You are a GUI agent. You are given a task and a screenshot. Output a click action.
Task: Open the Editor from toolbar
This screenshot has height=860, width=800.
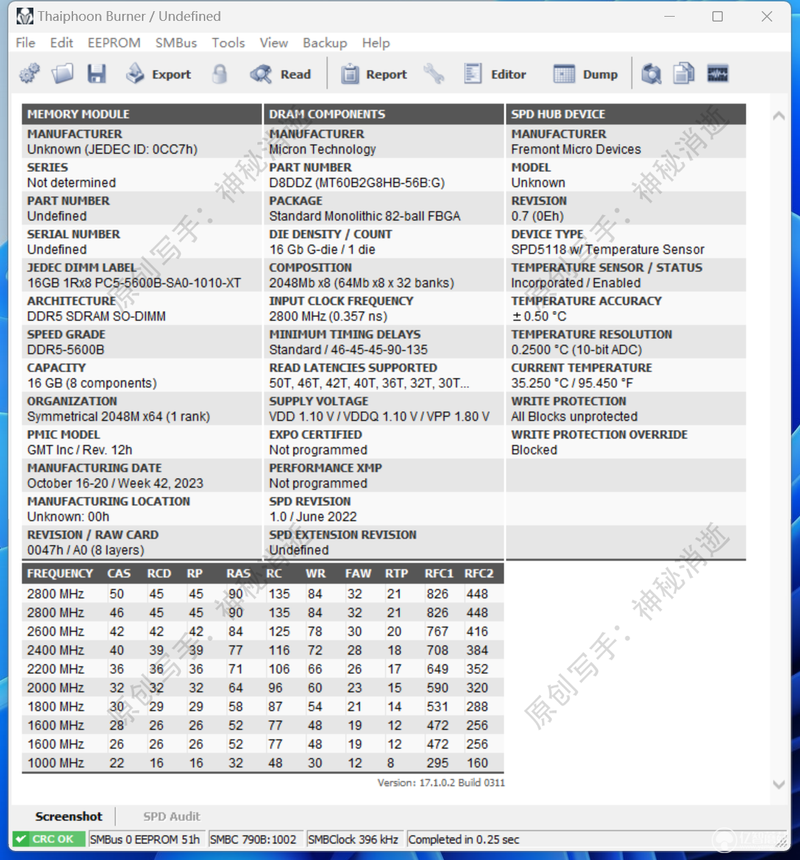coord(495,74)
